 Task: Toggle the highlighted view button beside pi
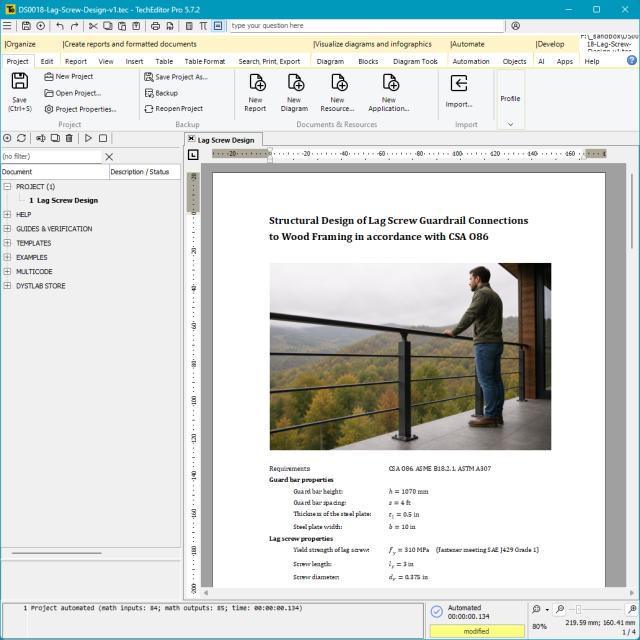click(218, 26)
